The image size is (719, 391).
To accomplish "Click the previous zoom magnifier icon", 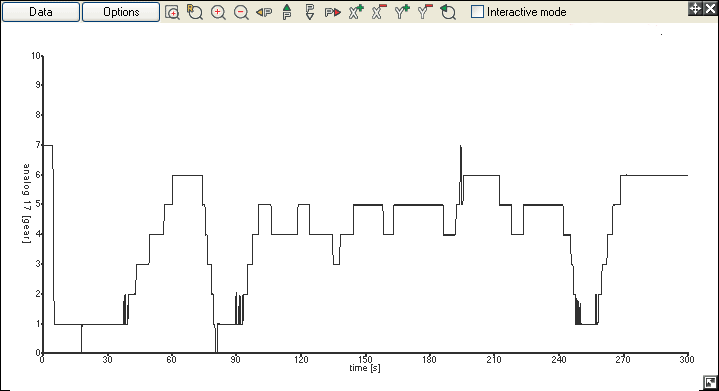I will (448, 12).
